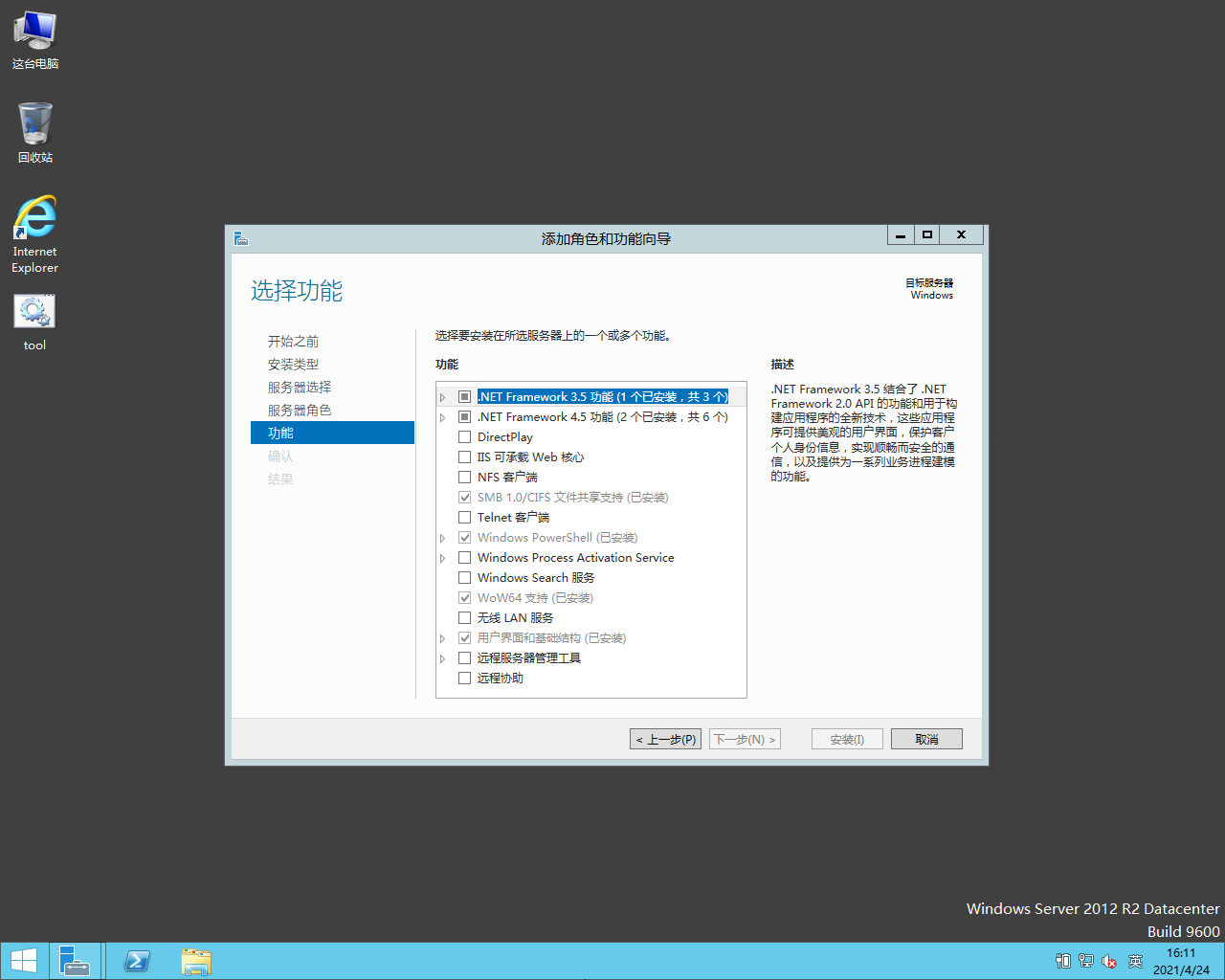This screenshot has width=1225, height=980.
Task: Launch Windows PowerShell from the taskbar
Action: (x=137, y=961)
